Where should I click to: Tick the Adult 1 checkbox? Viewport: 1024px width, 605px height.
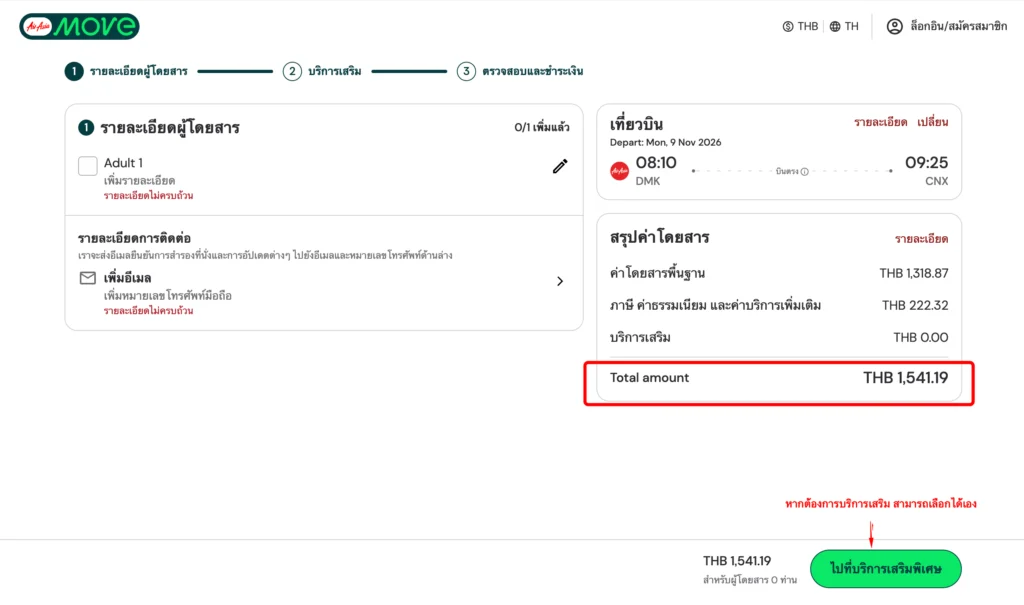(x=88, y=166)
